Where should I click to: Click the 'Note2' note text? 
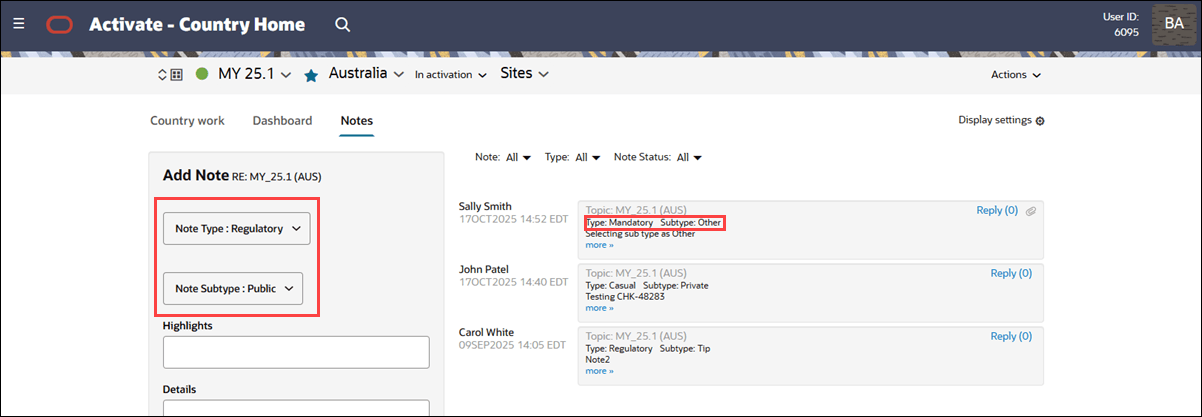pyautogui.click(x=597, y=360)
